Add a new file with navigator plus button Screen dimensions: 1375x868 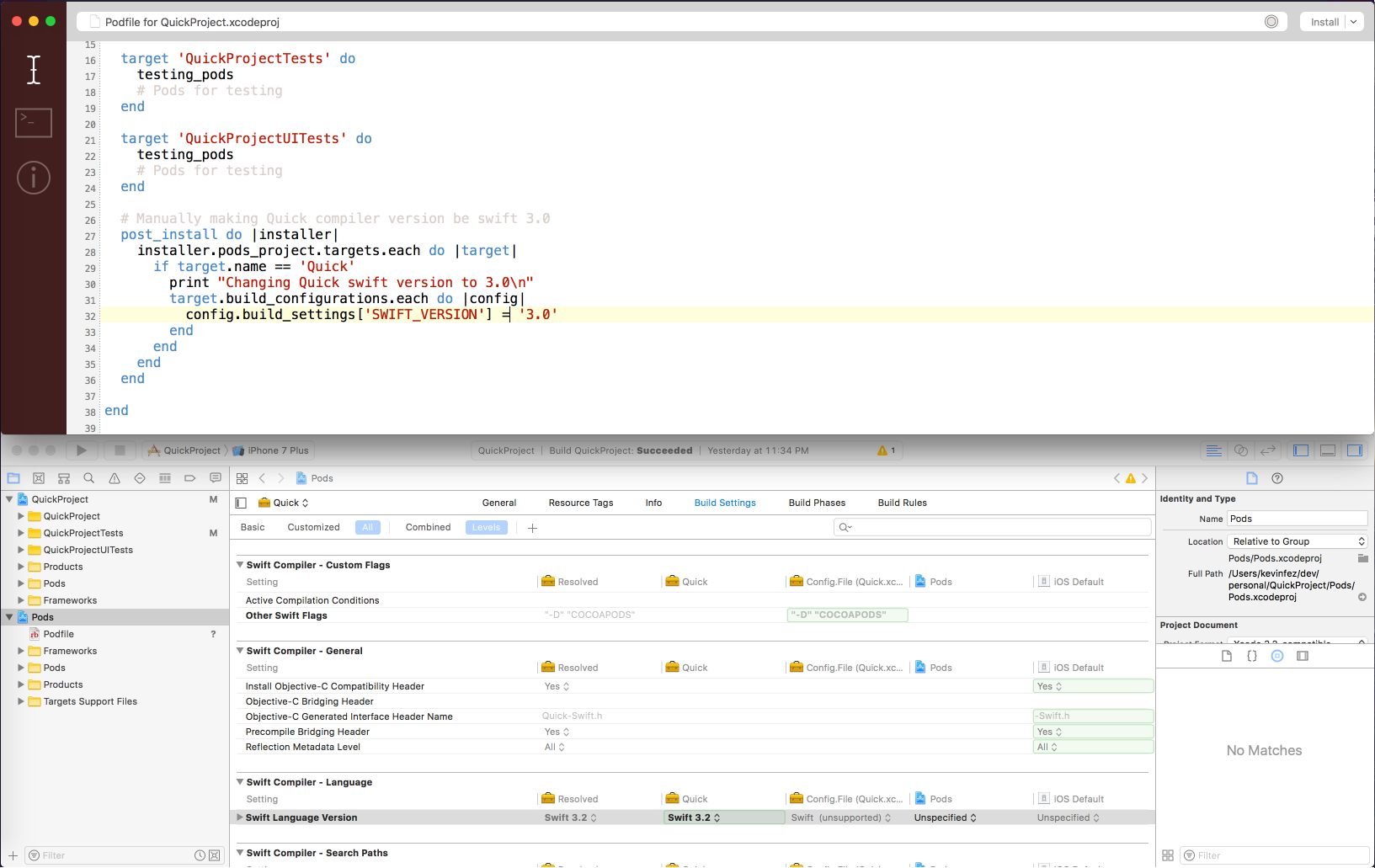tap(13, 855)
